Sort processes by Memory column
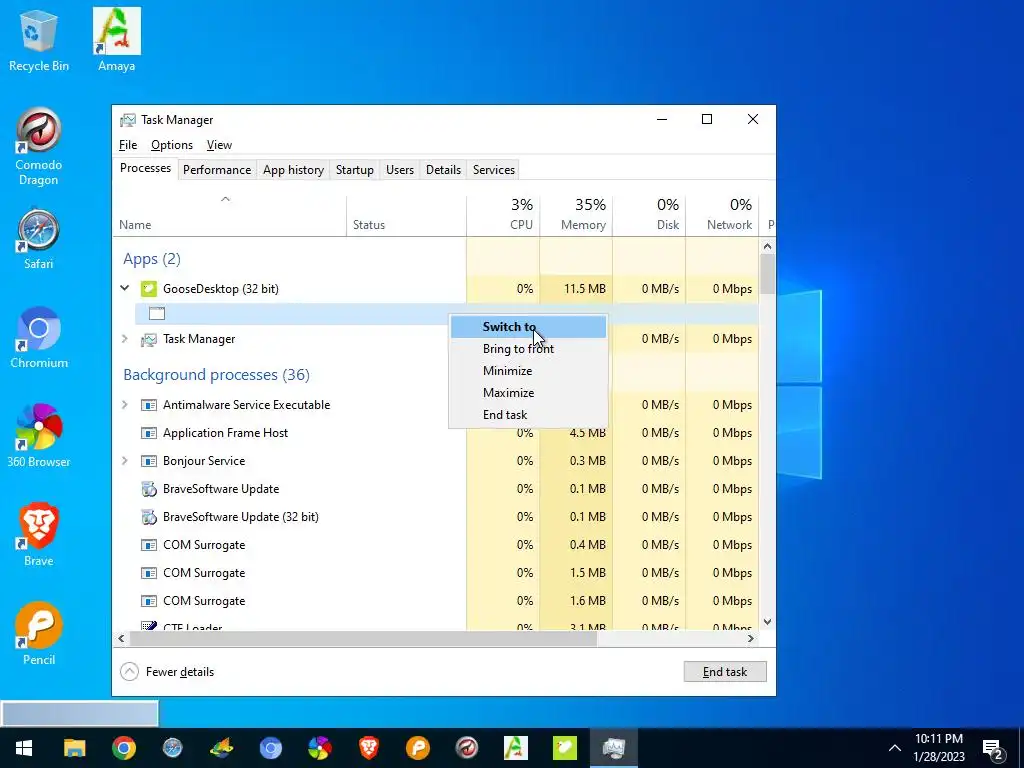Viewport: 1024px width, 768px height. 577,216
